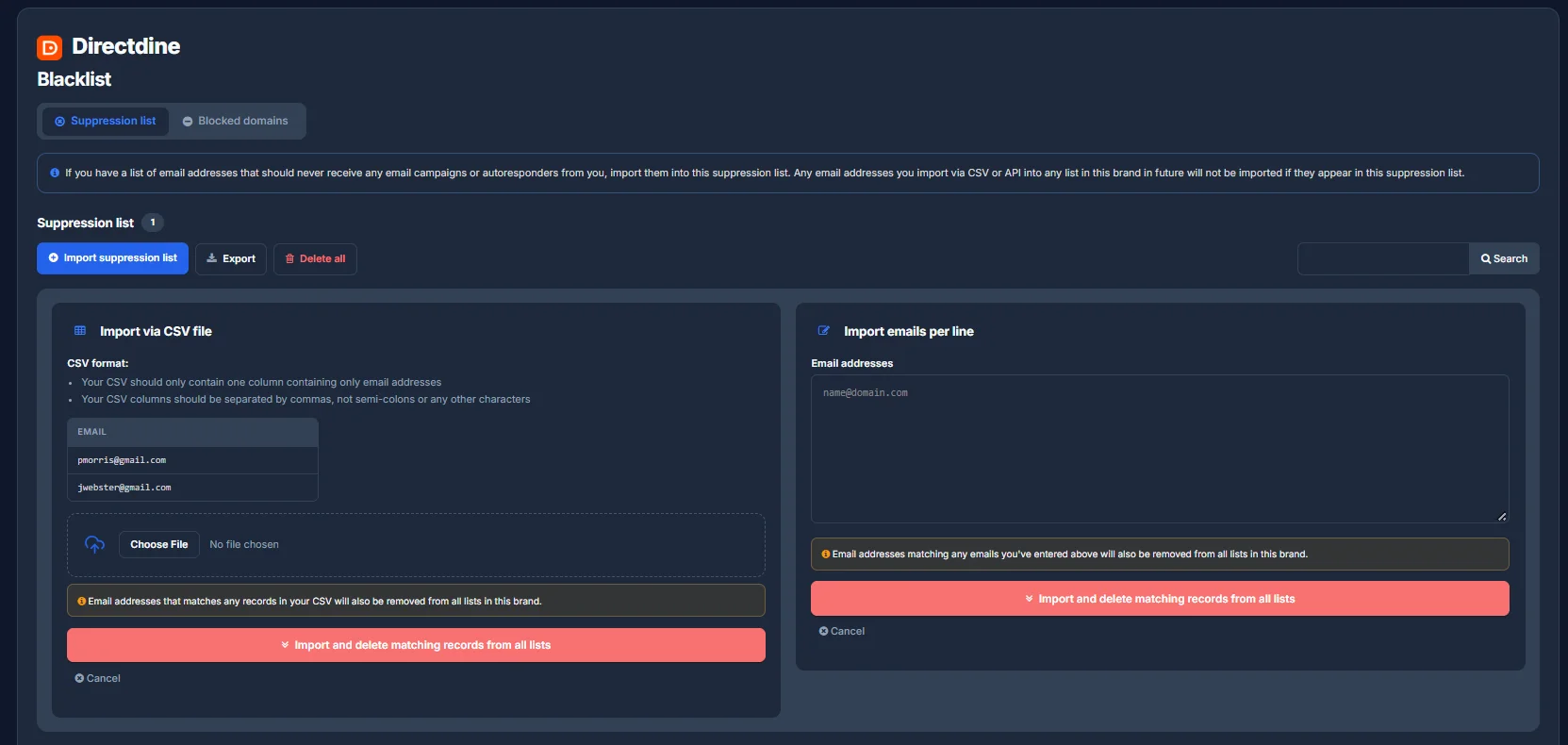Focus the suppression list search field
The height and width of the screenshot is (745, 1568).
tap(1383, 258)
